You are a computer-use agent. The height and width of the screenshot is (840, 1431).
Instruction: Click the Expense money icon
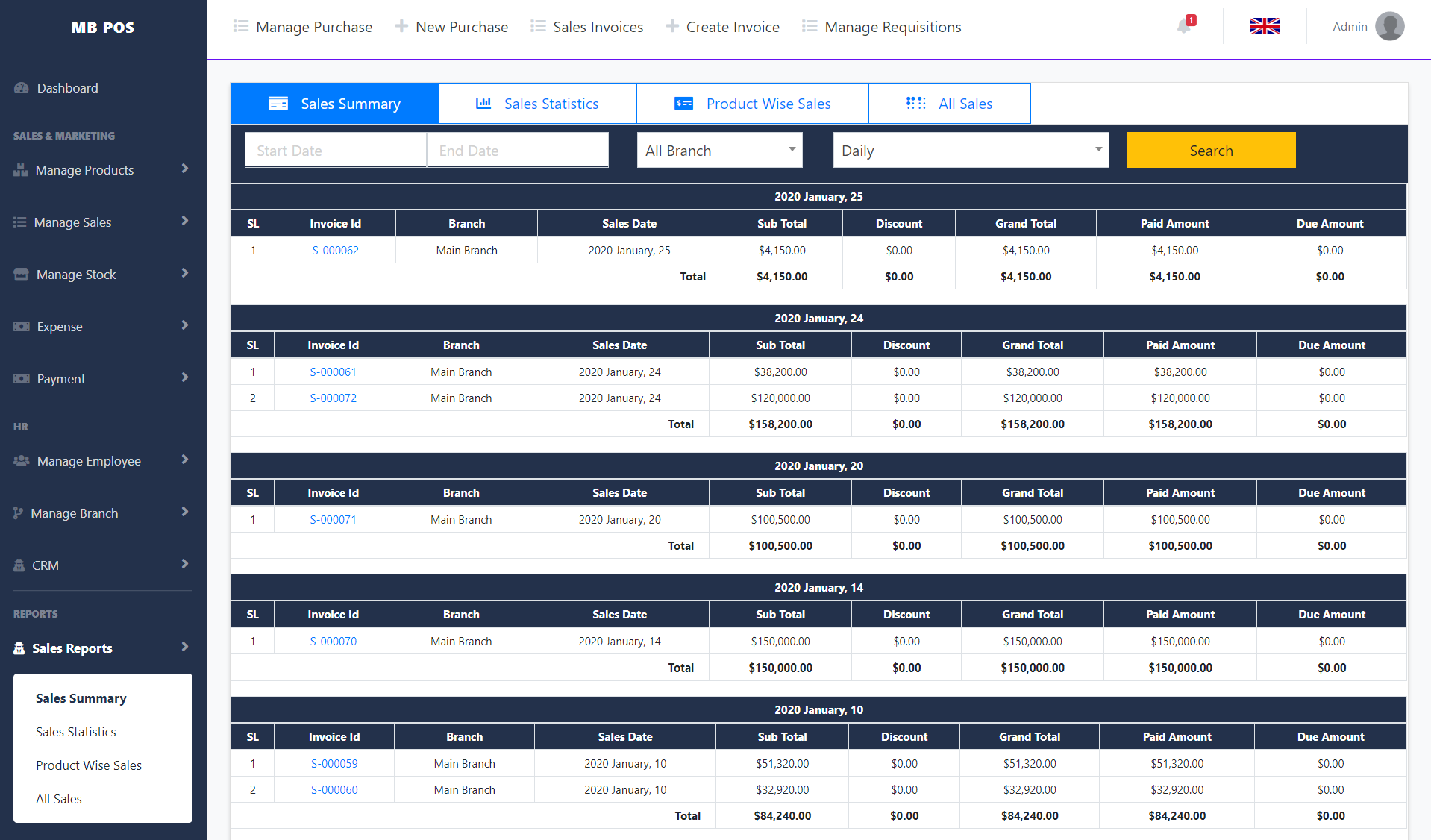point(22,327)
